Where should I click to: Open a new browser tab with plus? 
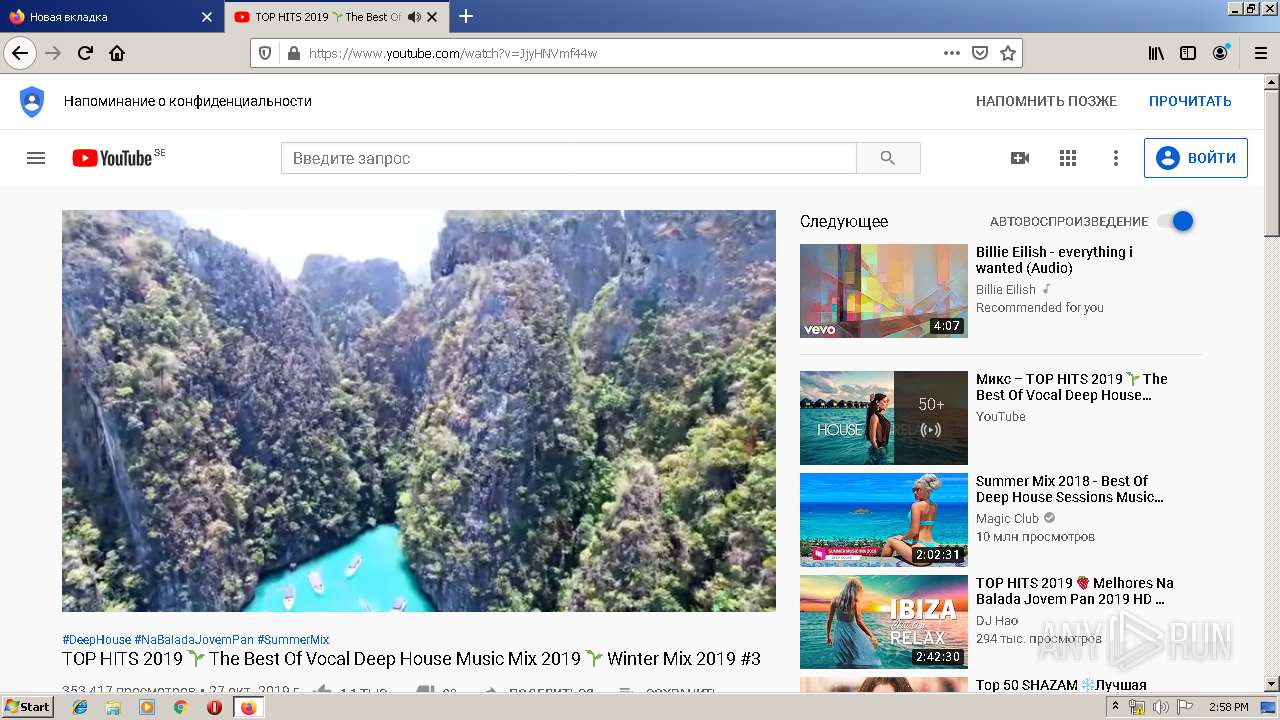[466, 16]
